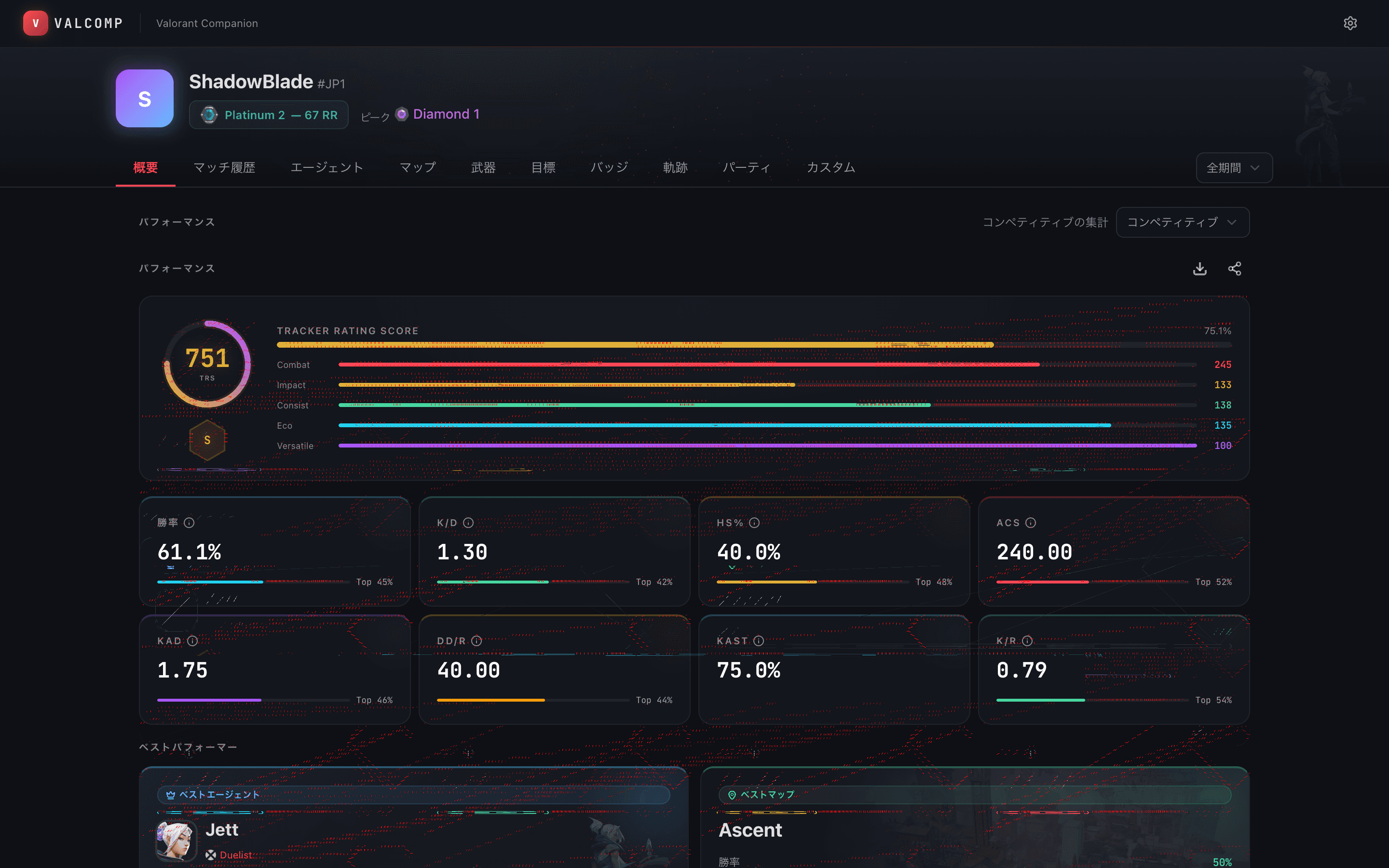
Task: Click the Diamond 1 peak rank text
Action: click(446, 114)
